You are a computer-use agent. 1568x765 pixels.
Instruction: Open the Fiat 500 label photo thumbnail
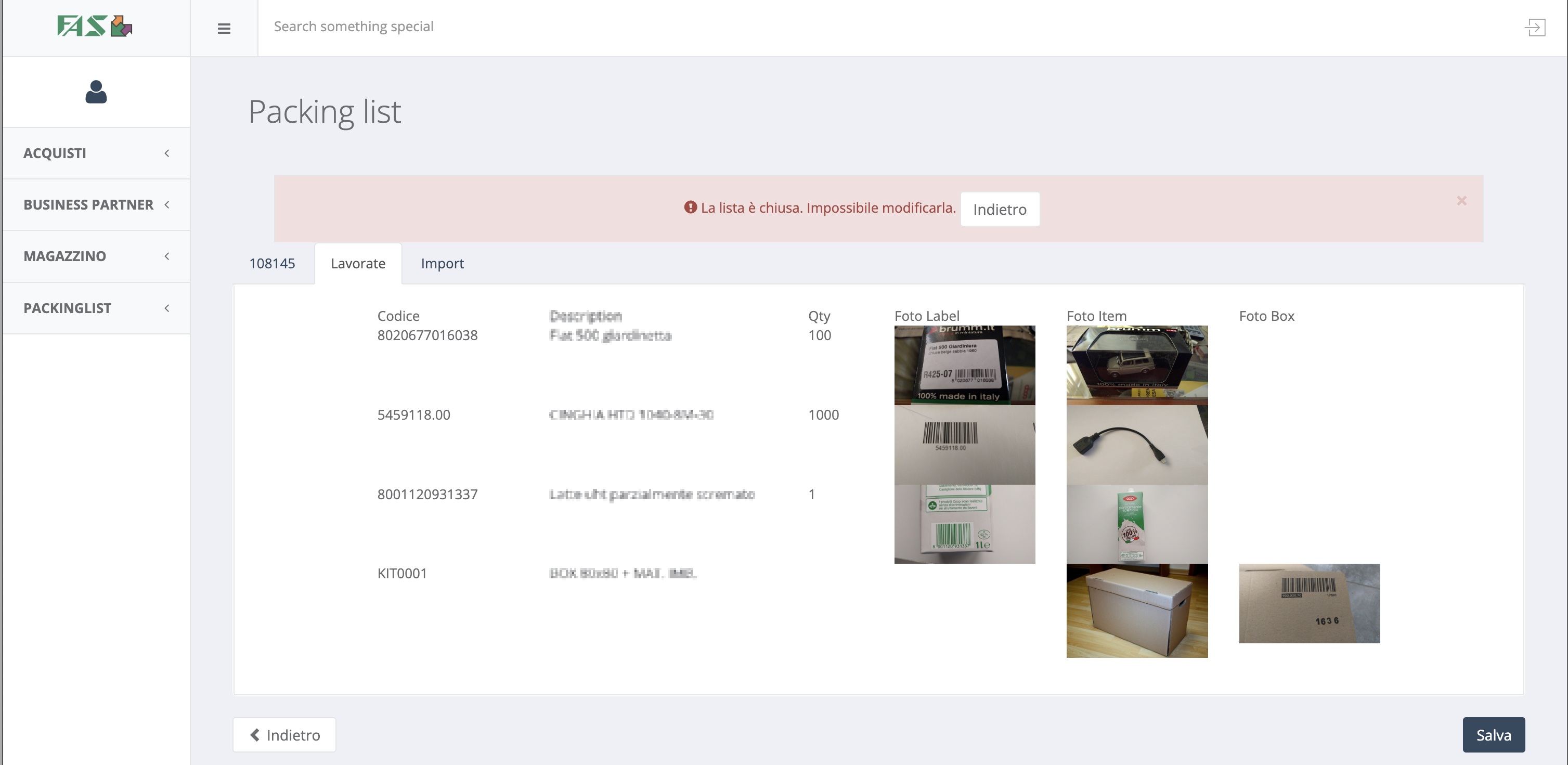click(964, 365)
